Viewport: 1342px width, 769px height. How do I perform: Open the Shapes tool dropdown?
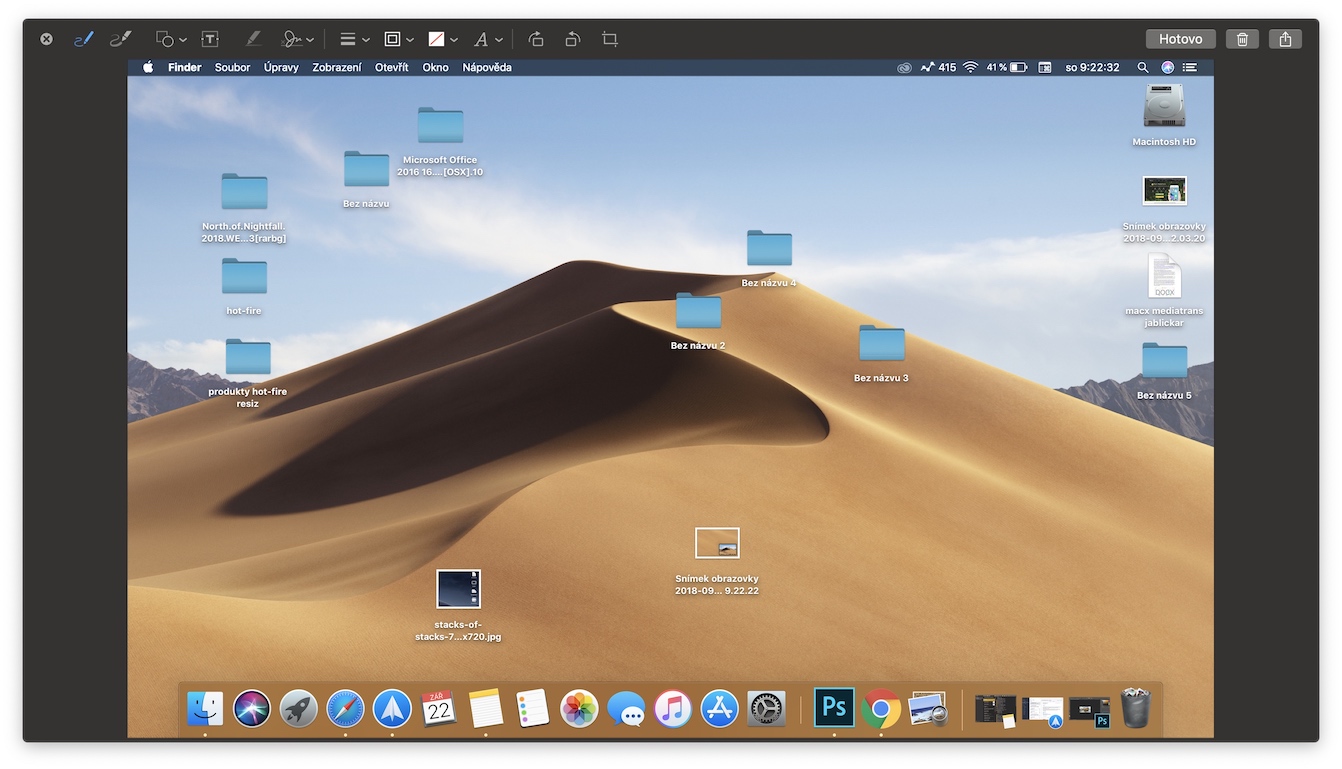[x=171, y=39]
